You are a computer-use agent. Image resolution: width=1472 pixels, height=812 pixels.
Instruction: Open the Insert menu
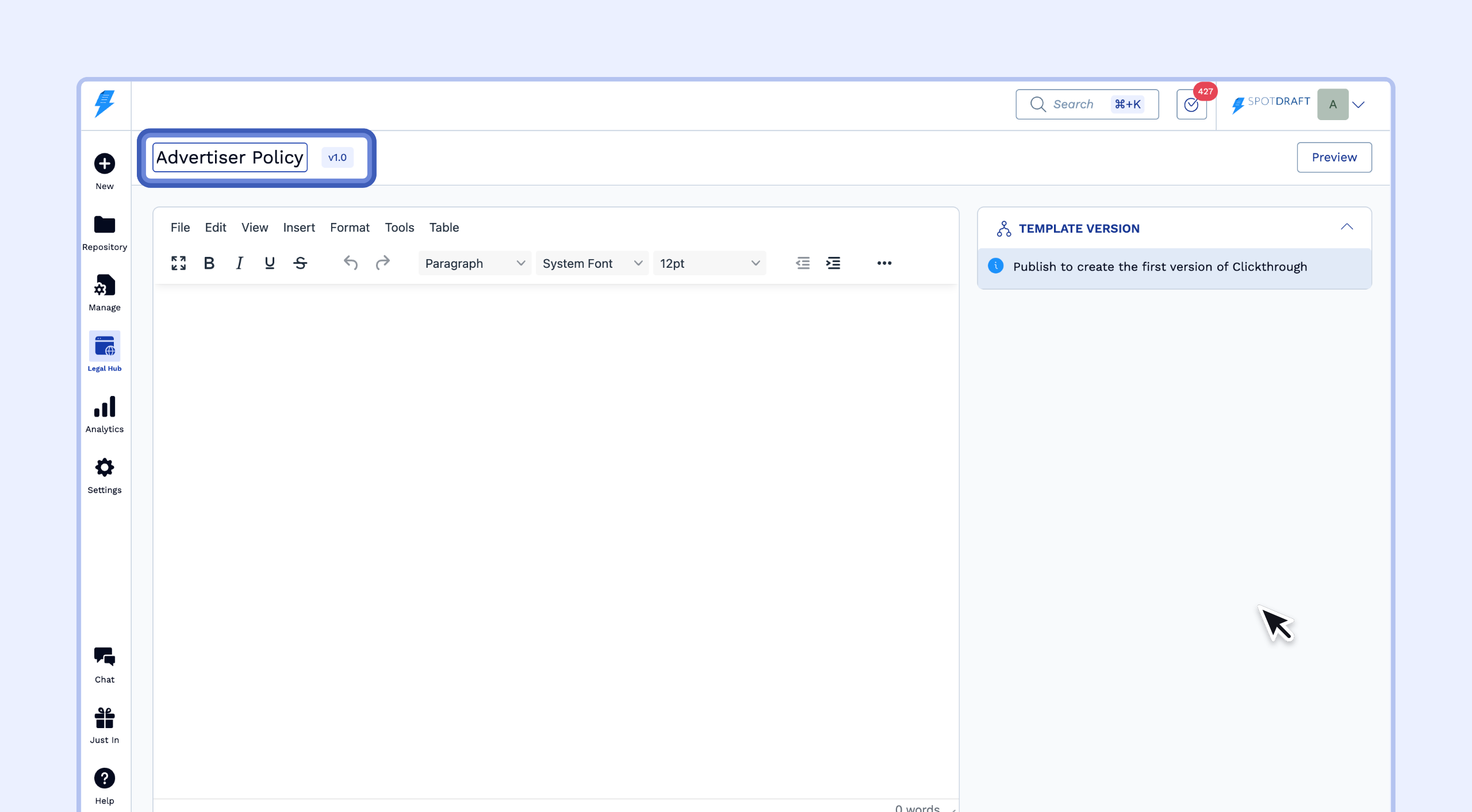(299, 228)
